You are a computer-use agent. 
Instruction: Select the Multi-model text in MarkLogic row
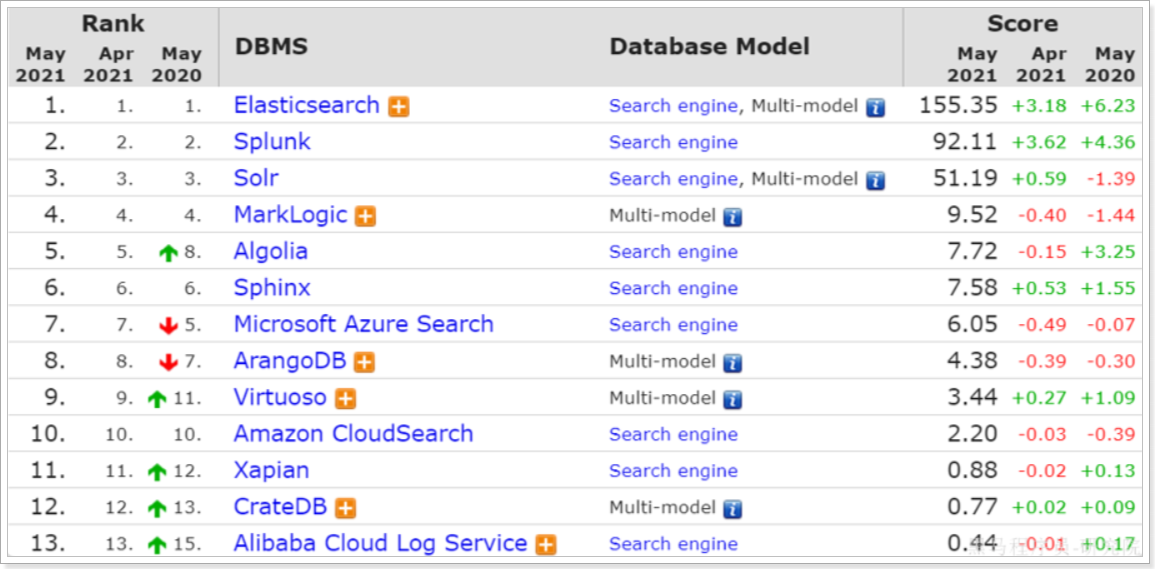(662, 216)
